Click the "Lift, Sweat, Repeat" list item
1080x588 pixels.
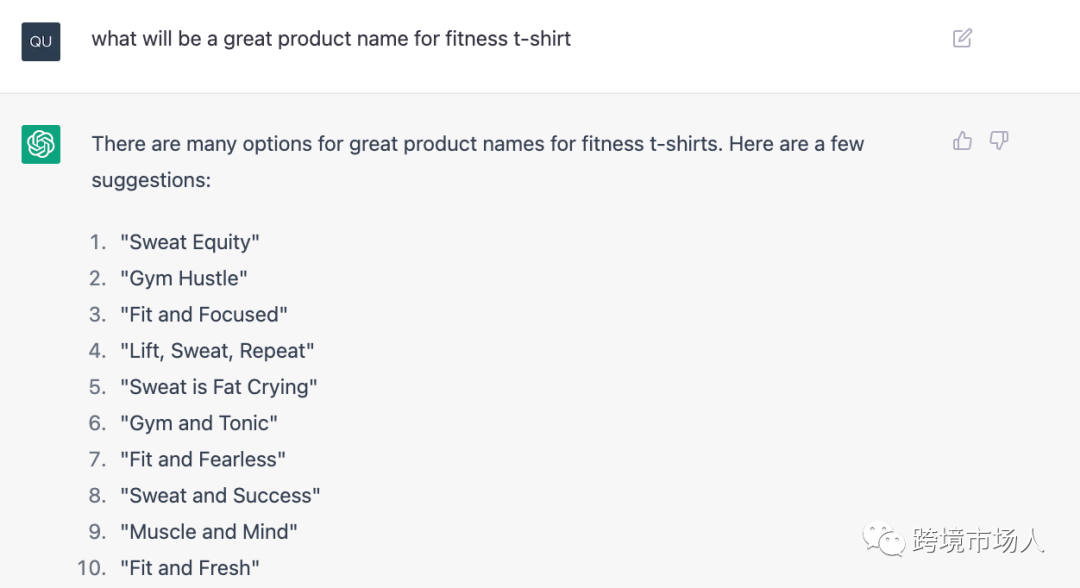217,351
